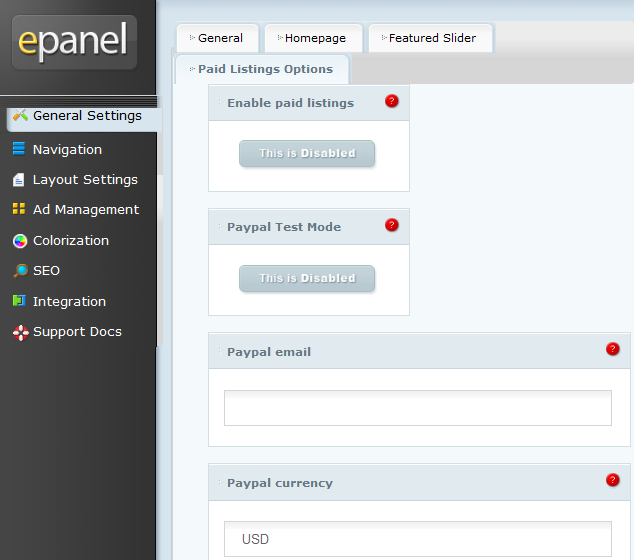The image size is (634, 560).
Task: Click the General Settings tools icon
Action: point(20,115)
